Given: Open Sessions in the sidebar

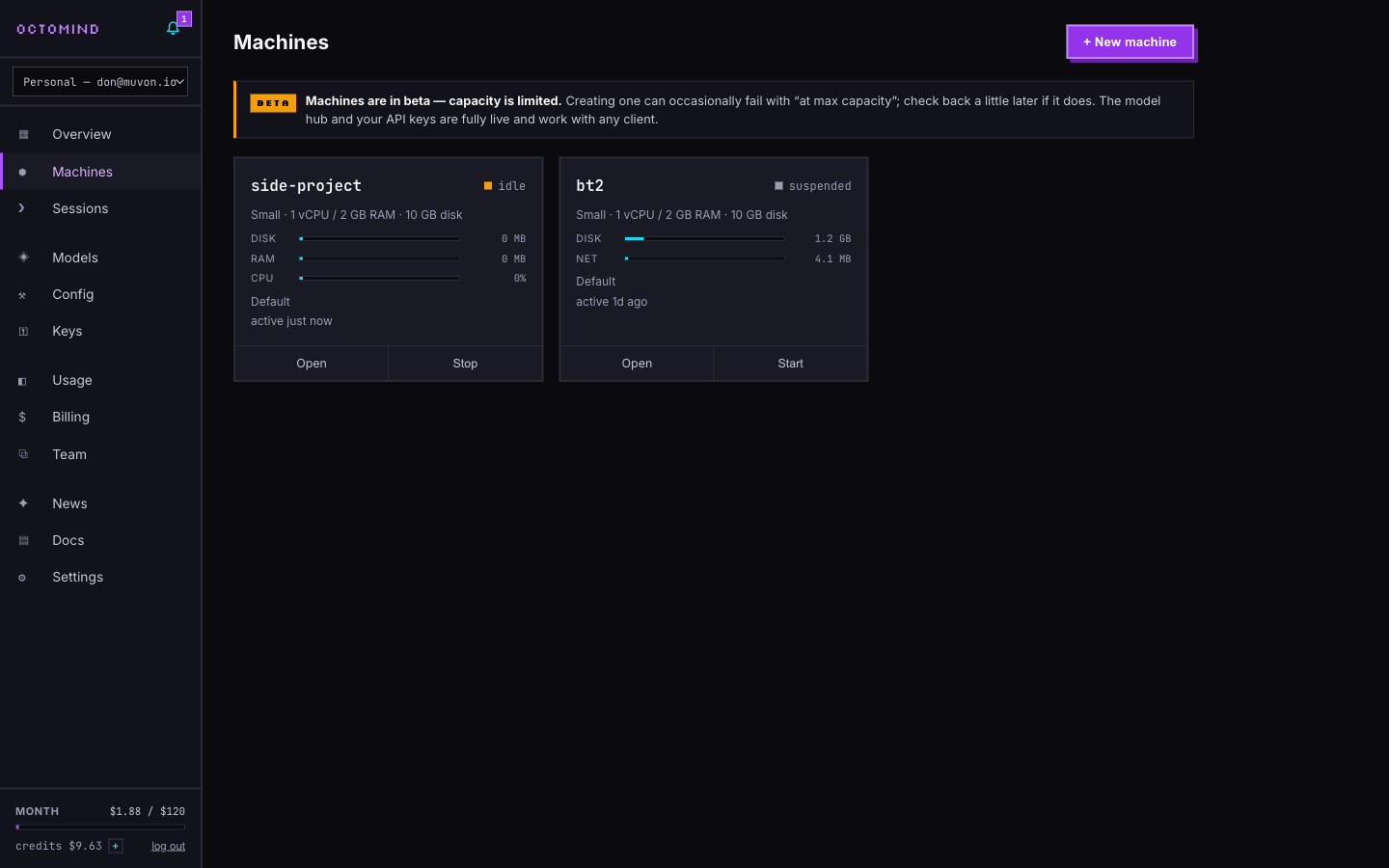Looking at the screenshot, I should pyautogui.click(x=100, y=208).
